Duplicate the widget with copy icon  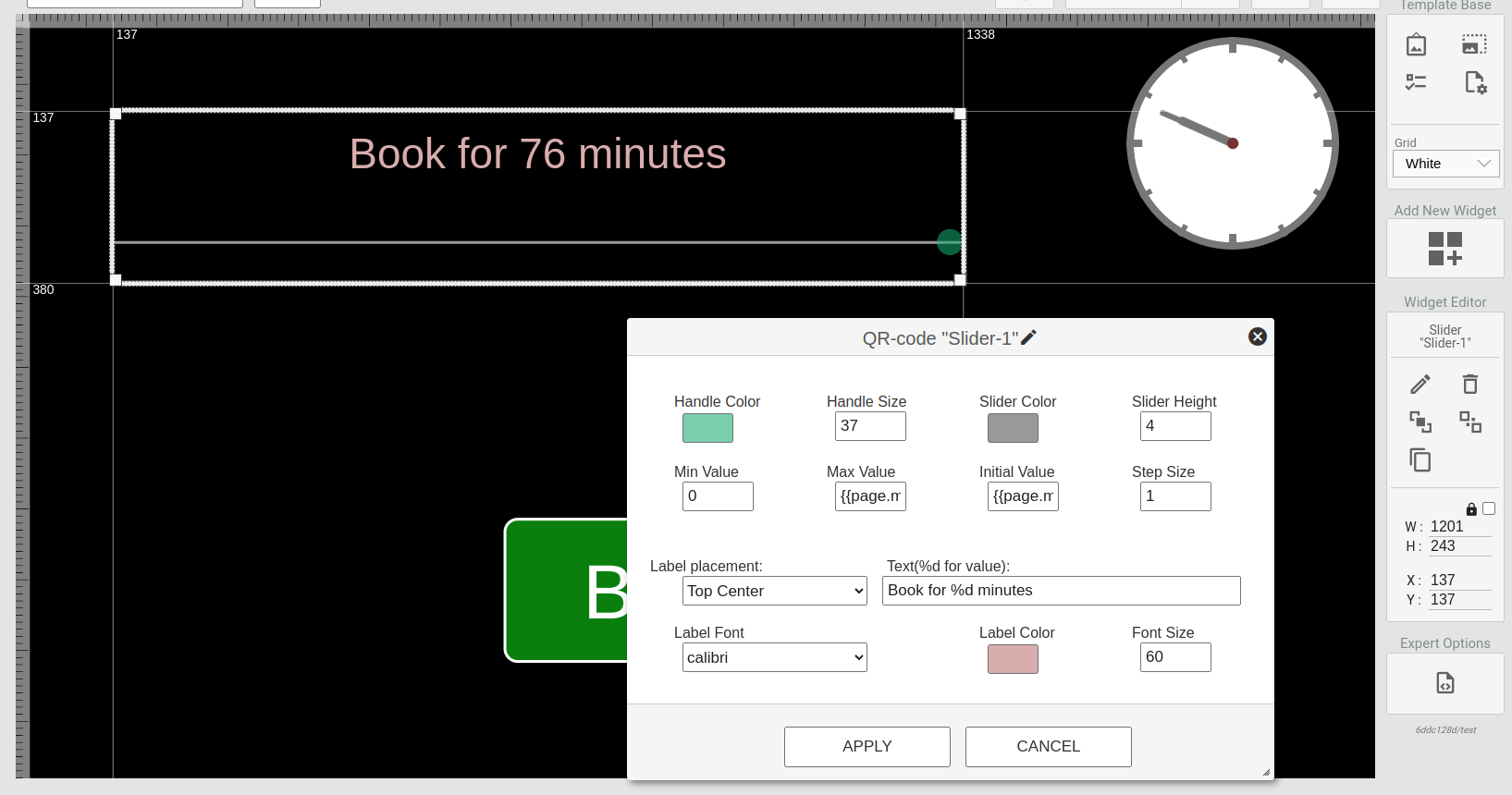1420,459
